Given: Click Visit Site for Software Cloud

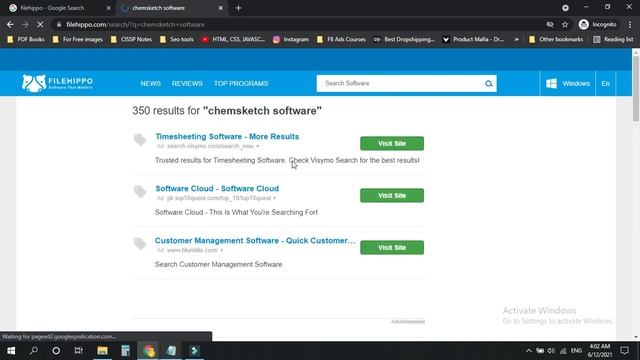Looking at the screenshot, I should [392, 196].
